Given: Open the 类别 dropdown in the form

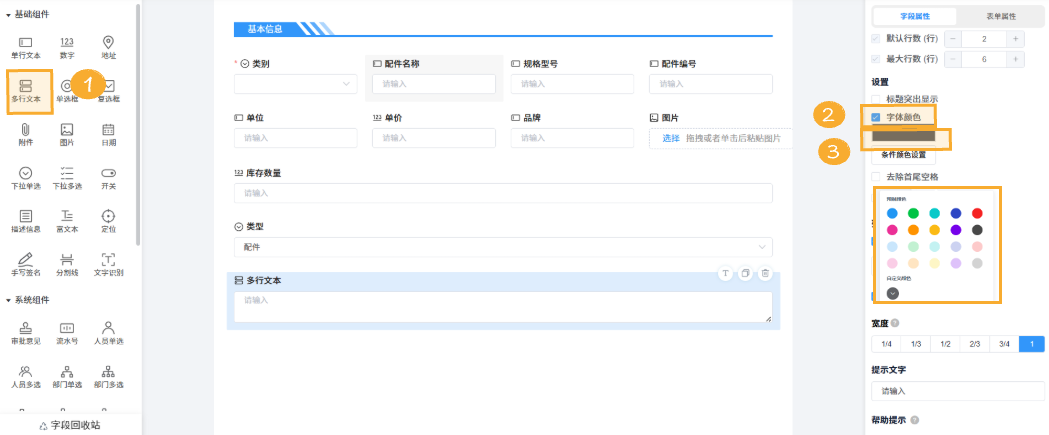Looking at the screenshot, I should coord(295,84).
